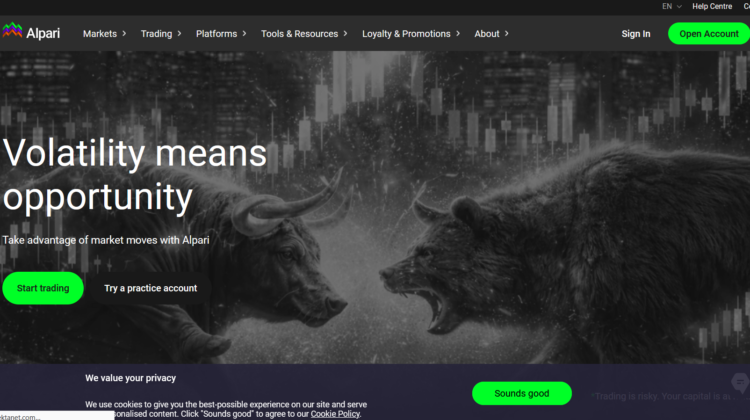Viewport: 750px width, 420px height.
Task: Click the Sign In link
Action: (x=636, y=34)
